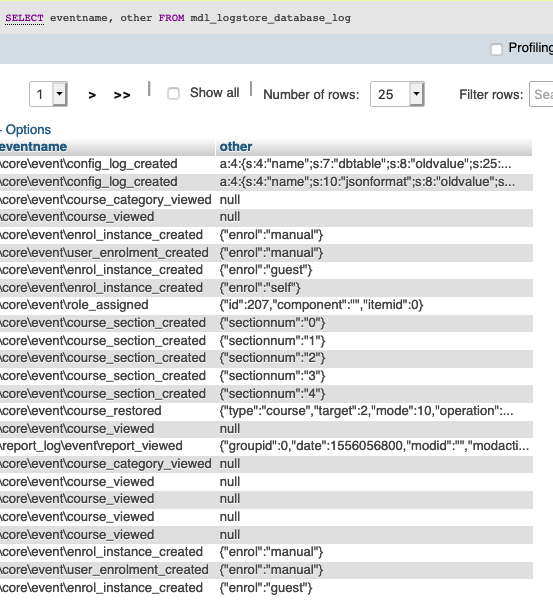Open the page number dropdown
Image resolution: width=553 pixels, height=605 pixels.
coord(49,94)
